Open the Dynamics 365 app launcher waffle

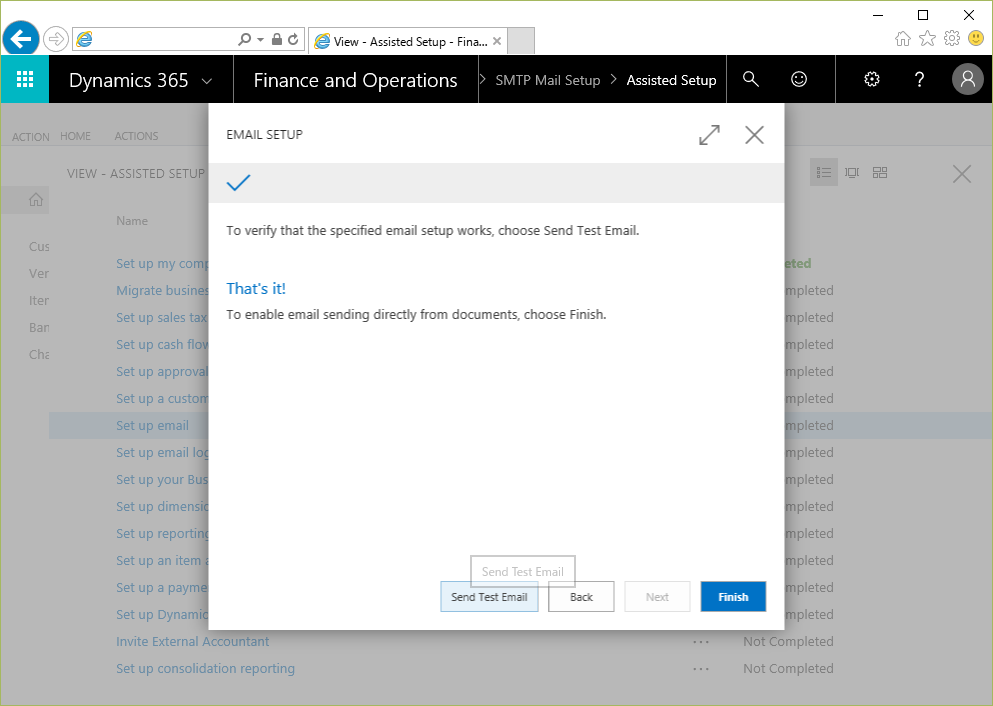click(25, 79)
